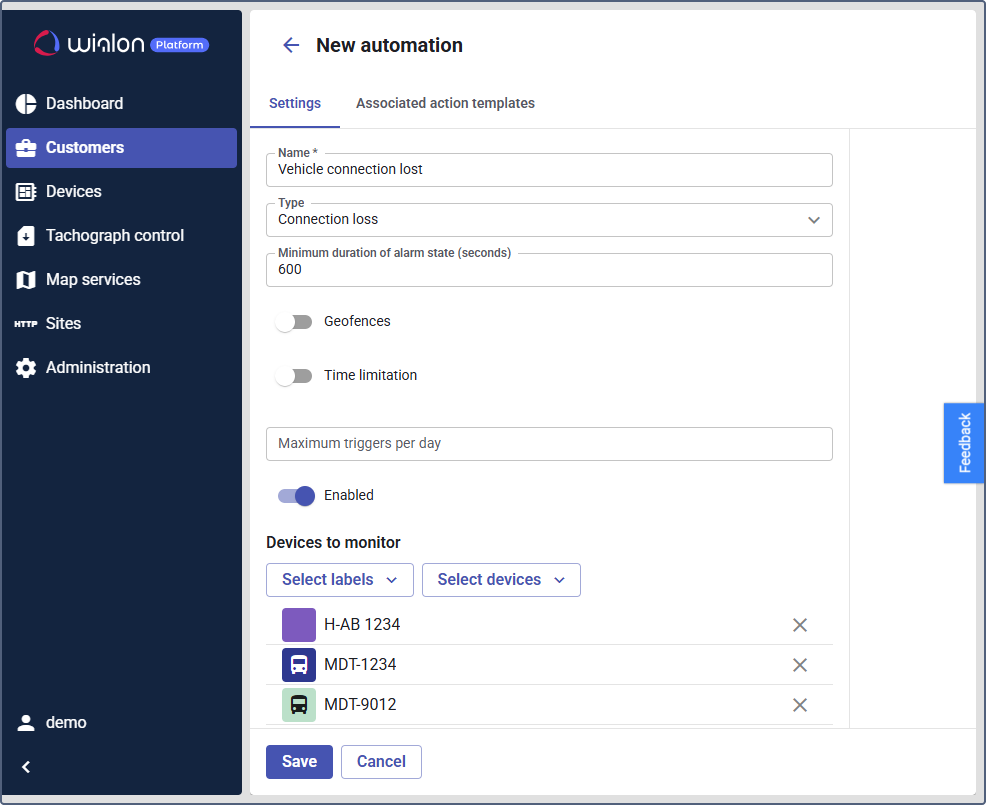Viewport: 986px width, 805px height.
Task: Open Dashboard from the sidebar icon
Action: [x=26, y=104]
